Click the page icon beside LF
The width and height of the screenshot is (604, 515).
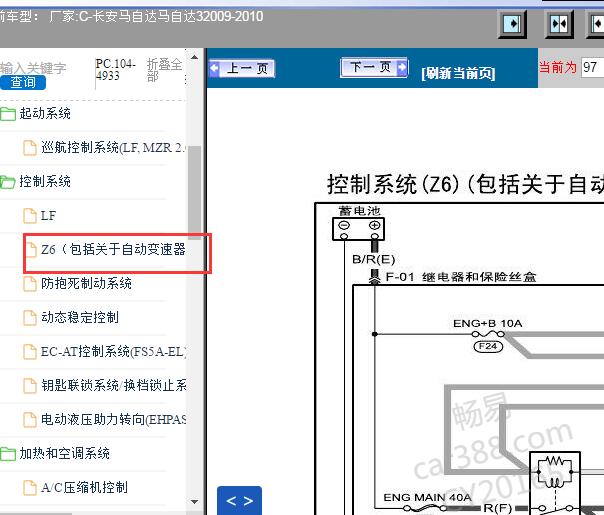[x=30, y=216]
